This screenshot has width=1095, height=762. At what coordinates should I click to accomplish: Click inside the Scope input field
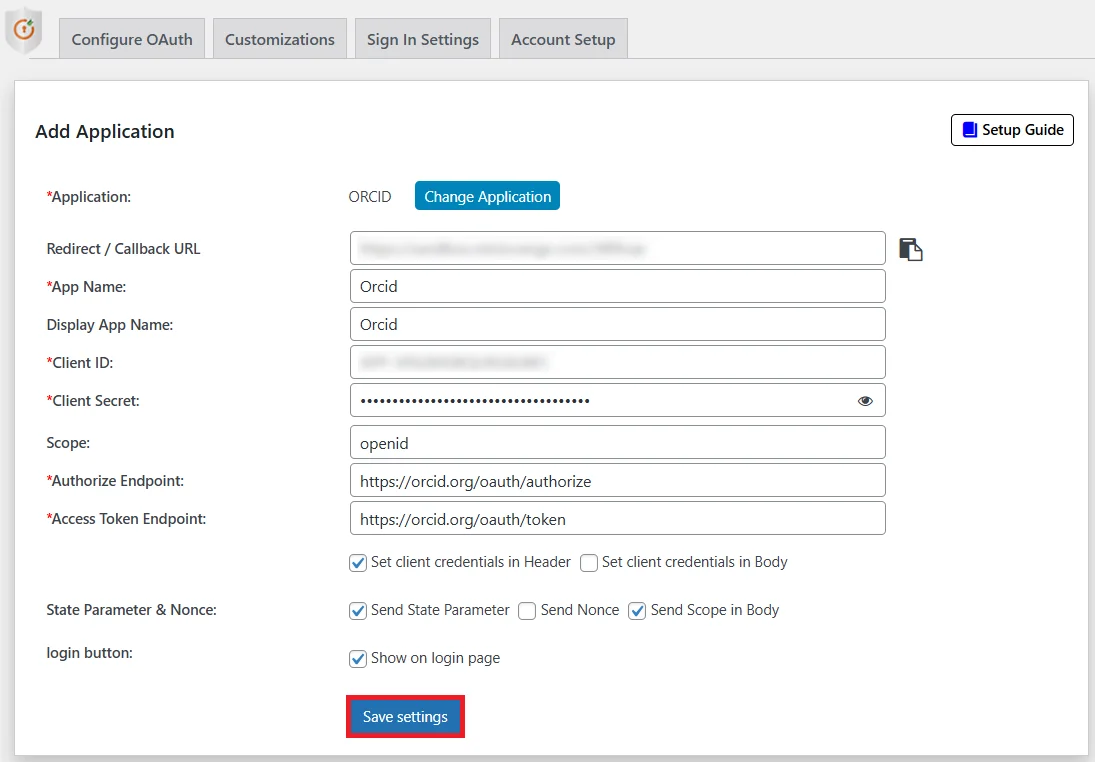[x=617, y=442]
